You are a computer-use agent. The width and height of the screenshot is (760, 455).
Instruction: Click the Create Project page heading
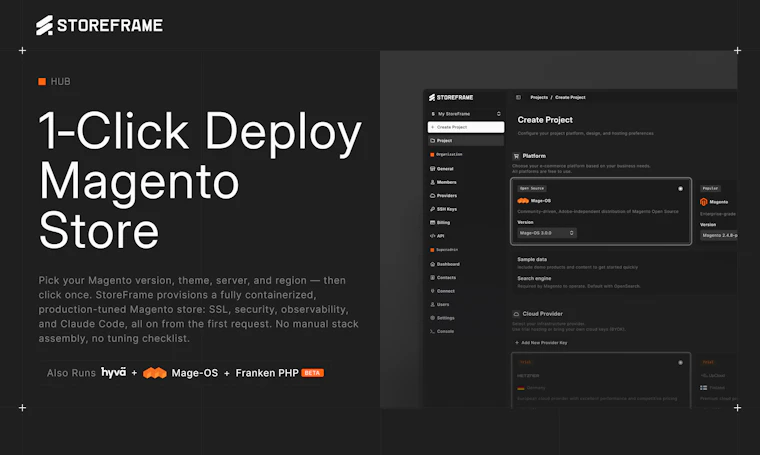(545, 120)
